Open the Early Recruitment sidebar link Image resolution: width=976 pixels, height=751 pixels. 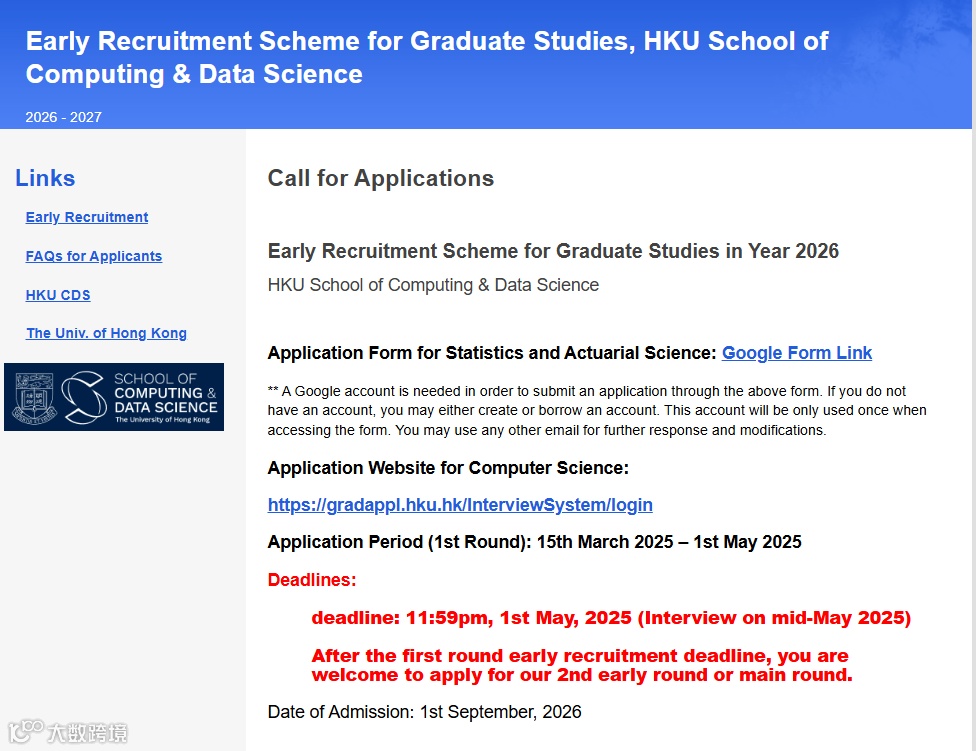87,217
